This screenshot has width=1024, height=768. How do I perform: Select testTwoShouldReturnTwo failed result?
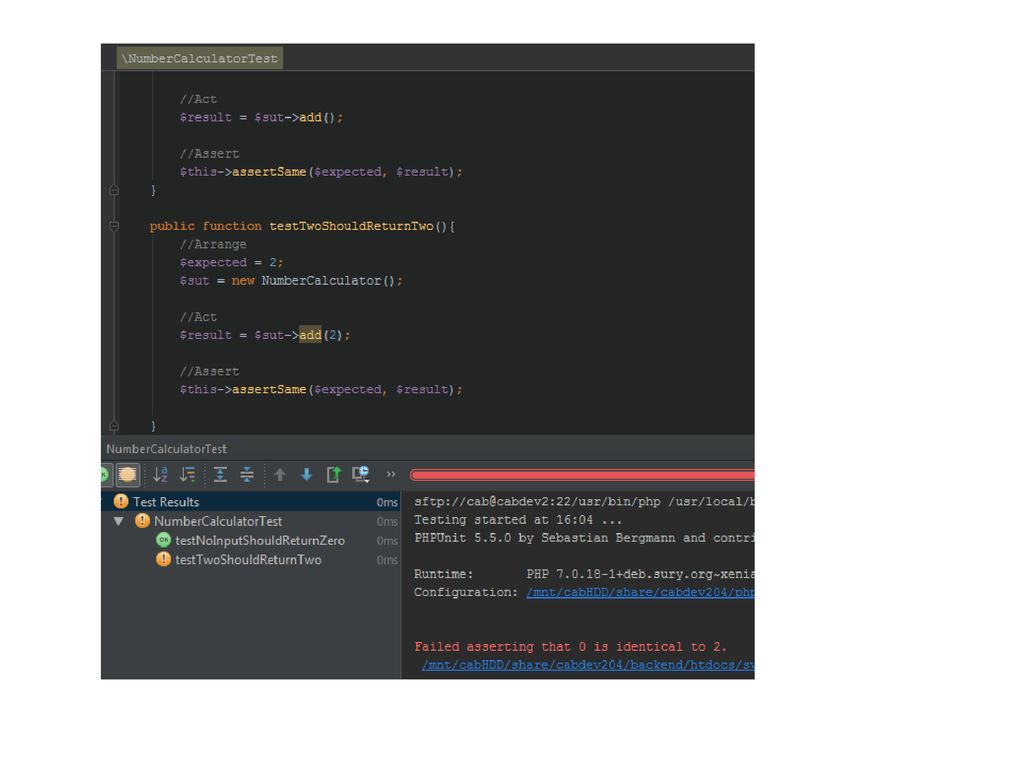coord(248,560)
